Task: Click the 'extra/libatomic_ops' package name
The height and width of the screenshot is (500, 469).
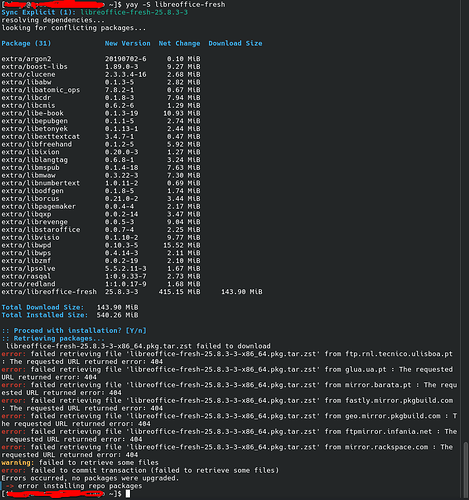Action: pos(41,90)
